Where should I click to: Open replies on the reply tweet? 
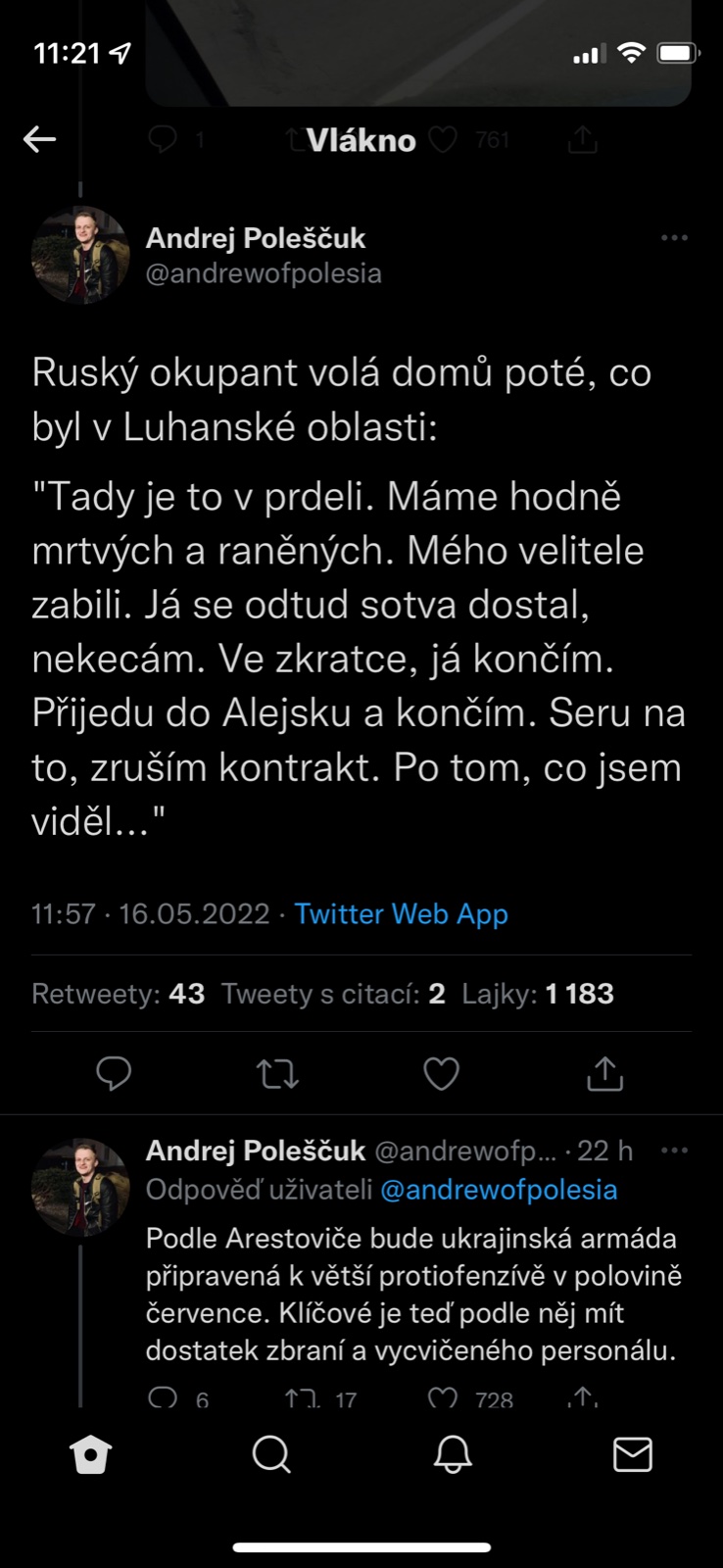point(163,1397)
